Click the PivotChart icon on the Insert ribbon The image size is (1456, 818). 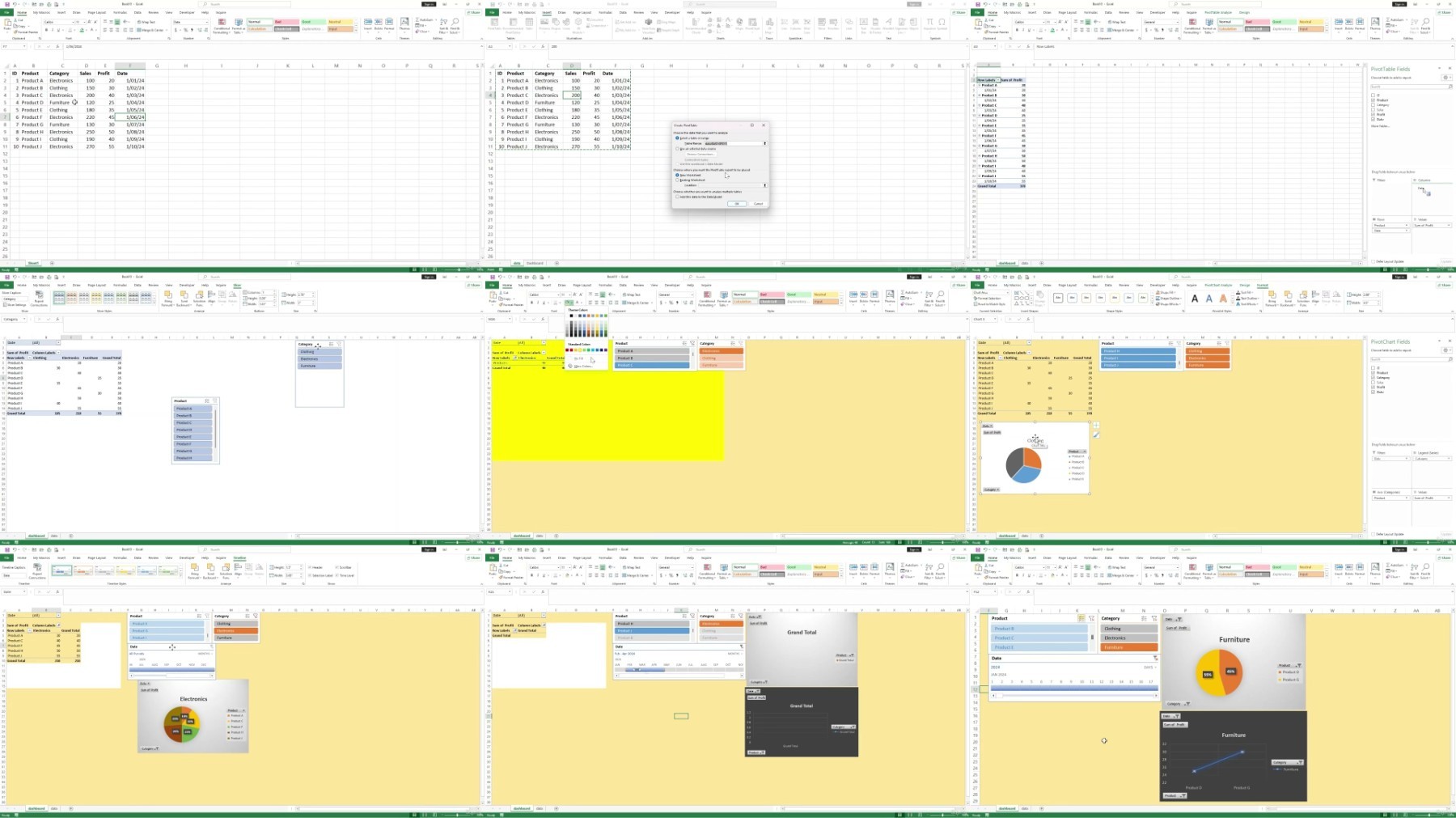point(753,25)
